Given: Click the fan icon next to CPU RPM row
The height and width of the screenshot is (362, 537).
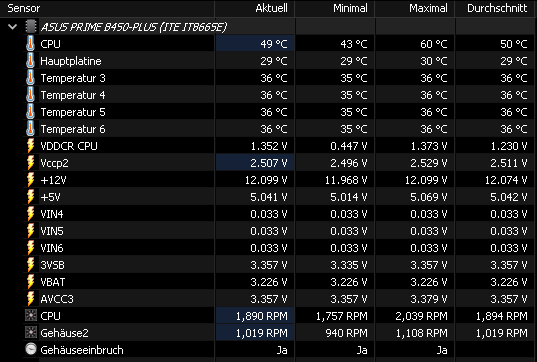Looking at the screenshot, I should pos(30,316).
